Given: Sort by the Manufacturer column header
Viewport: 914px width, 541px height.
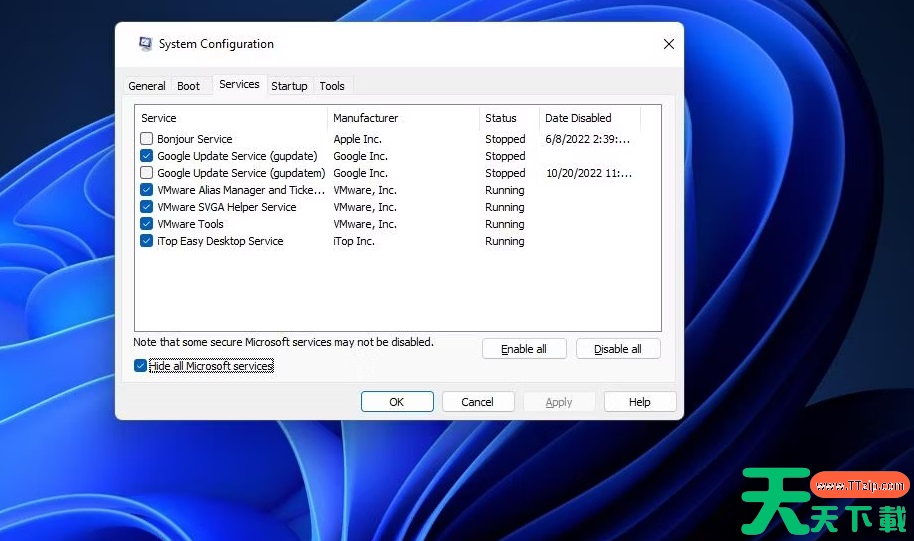Looking at the screenshot, I should pos(403,118).
